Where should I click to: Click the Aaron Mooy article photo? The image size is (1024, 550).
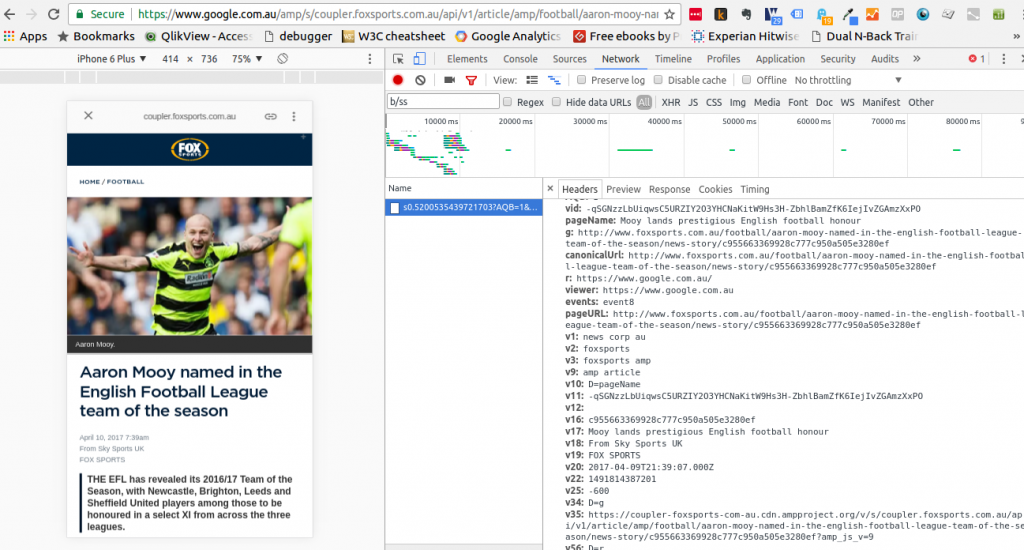pyautogui.click(x=189, y=267)
